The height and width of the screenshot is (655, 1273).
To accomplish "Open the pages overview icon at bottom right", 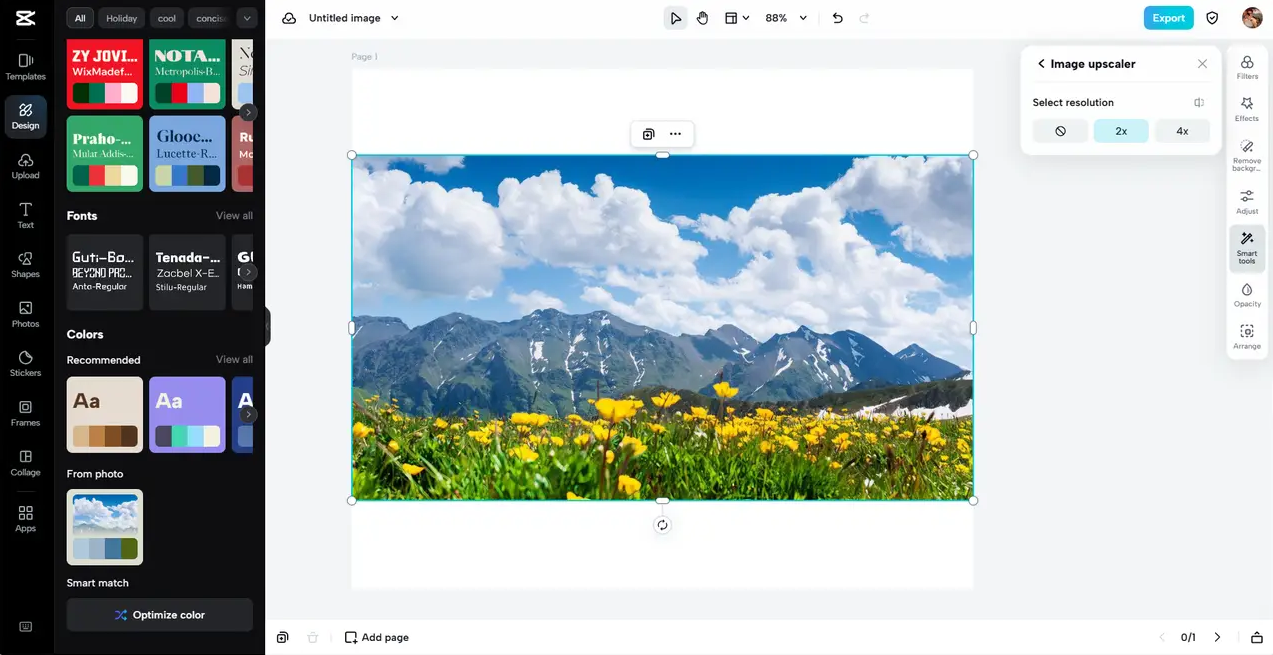I will (1257, 637).
